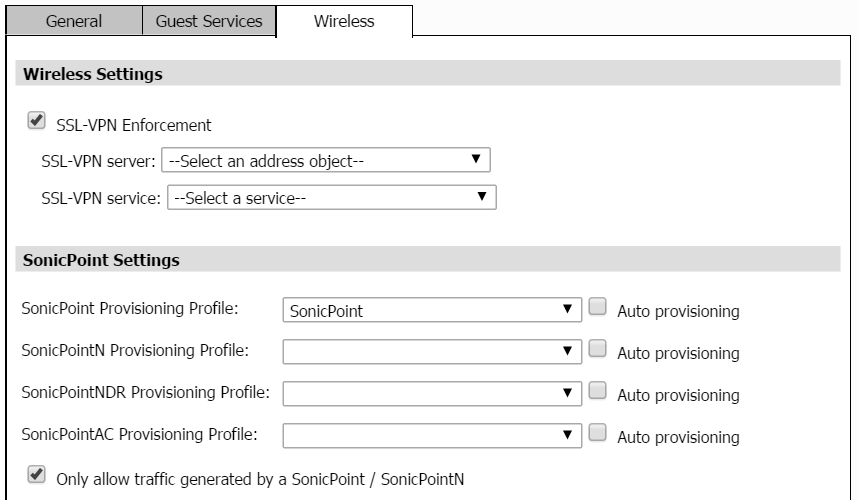The image size is (858, 500).
Task: Expand SonicPointN Provisioning Profile dropdown
Action: click(x=432, y=352)
